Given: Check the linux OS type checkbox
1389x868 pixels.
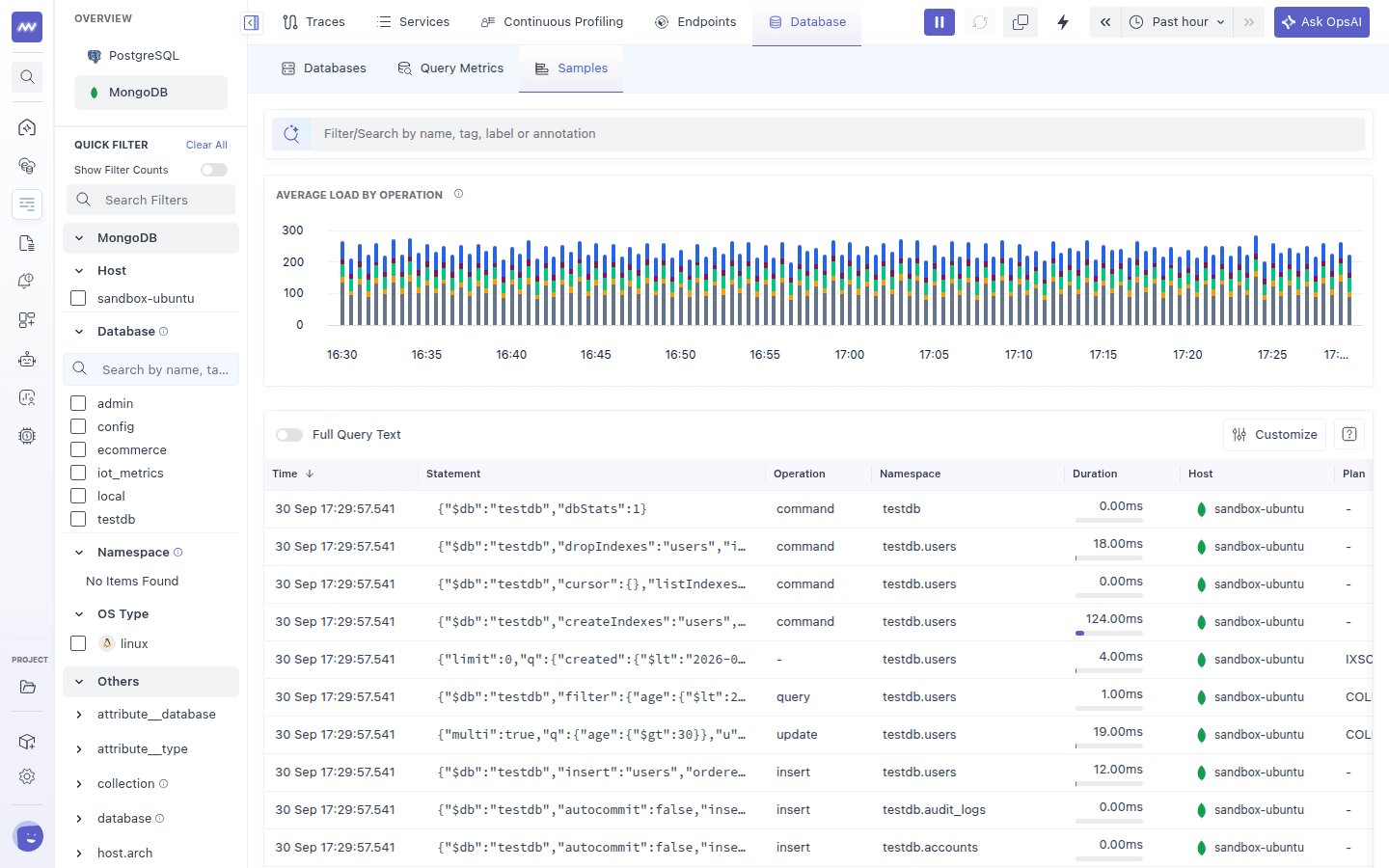Looking at the screenshot, I should (x=78, y=643).
